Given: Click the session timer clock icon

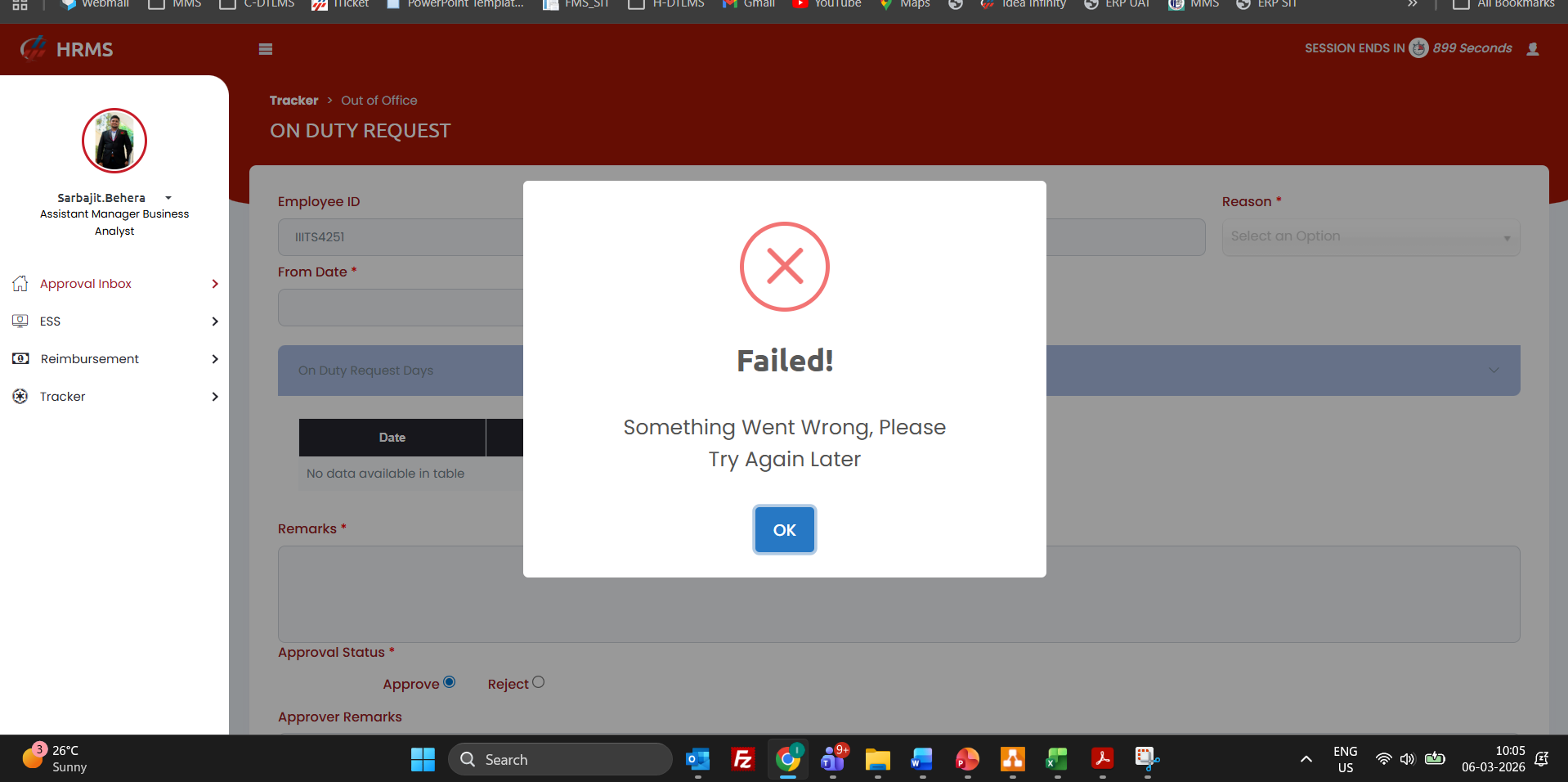Looking at the screenshot, I should 1419,48.
